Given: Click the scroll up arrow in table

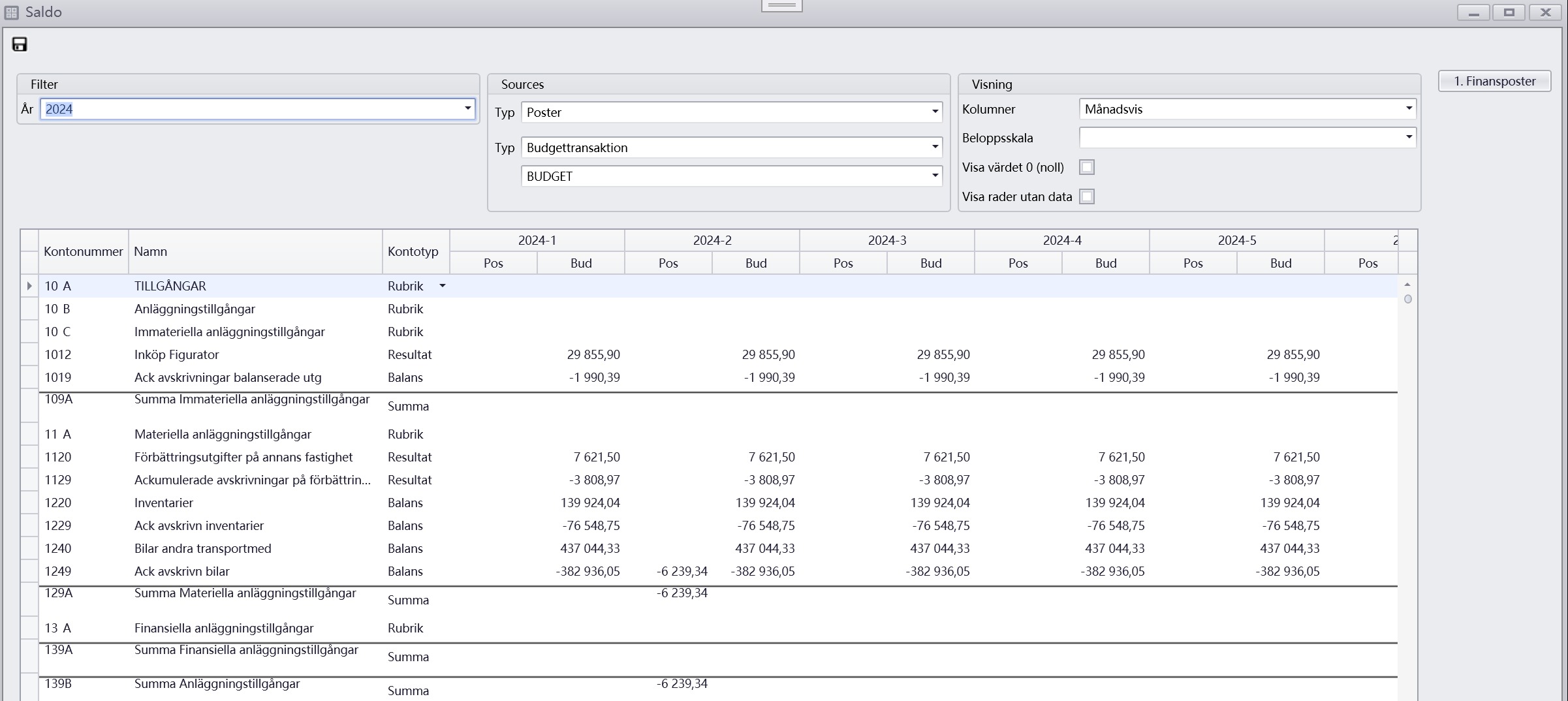Looking at the screenshot, I should click(1407, 285).
